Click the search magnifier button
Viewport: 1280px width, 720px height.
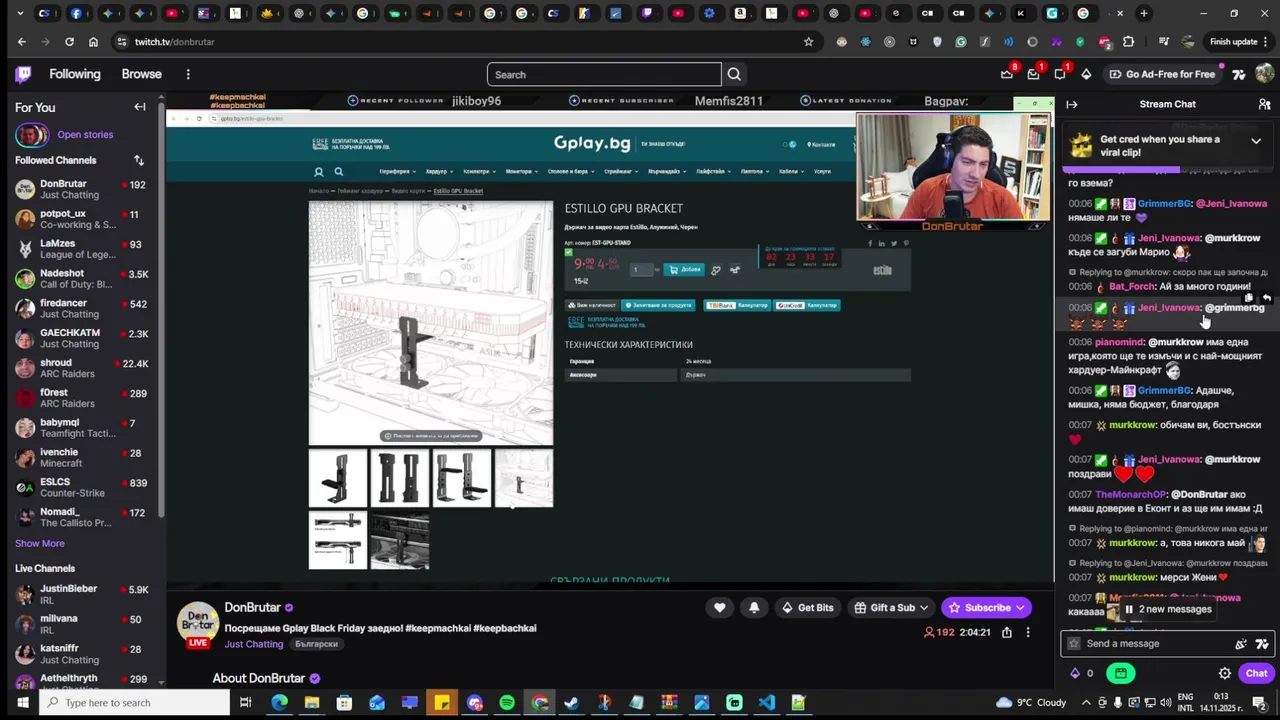(x=734, y=74)
